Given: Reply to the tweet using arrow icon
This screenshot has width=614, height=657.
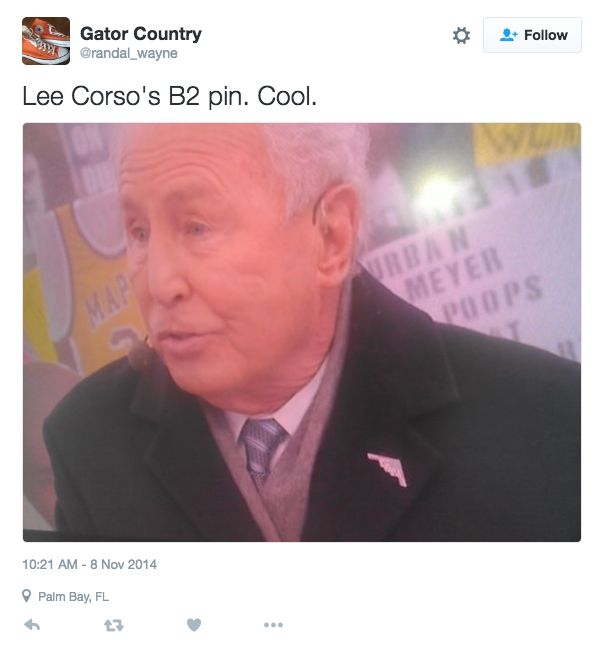Looking at the screenshot, I should pos(32,625).
